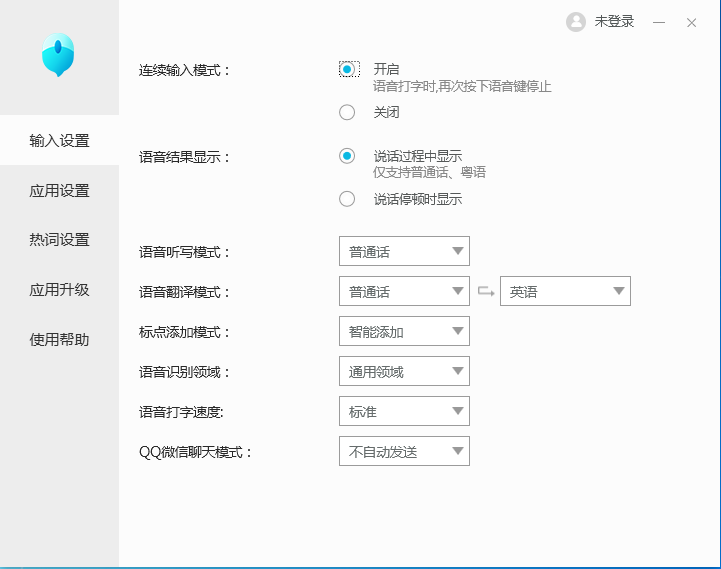The image size is (721, 569).
Task: Expand the 语音识别领域 dropdown
Action: click(404, 371)
